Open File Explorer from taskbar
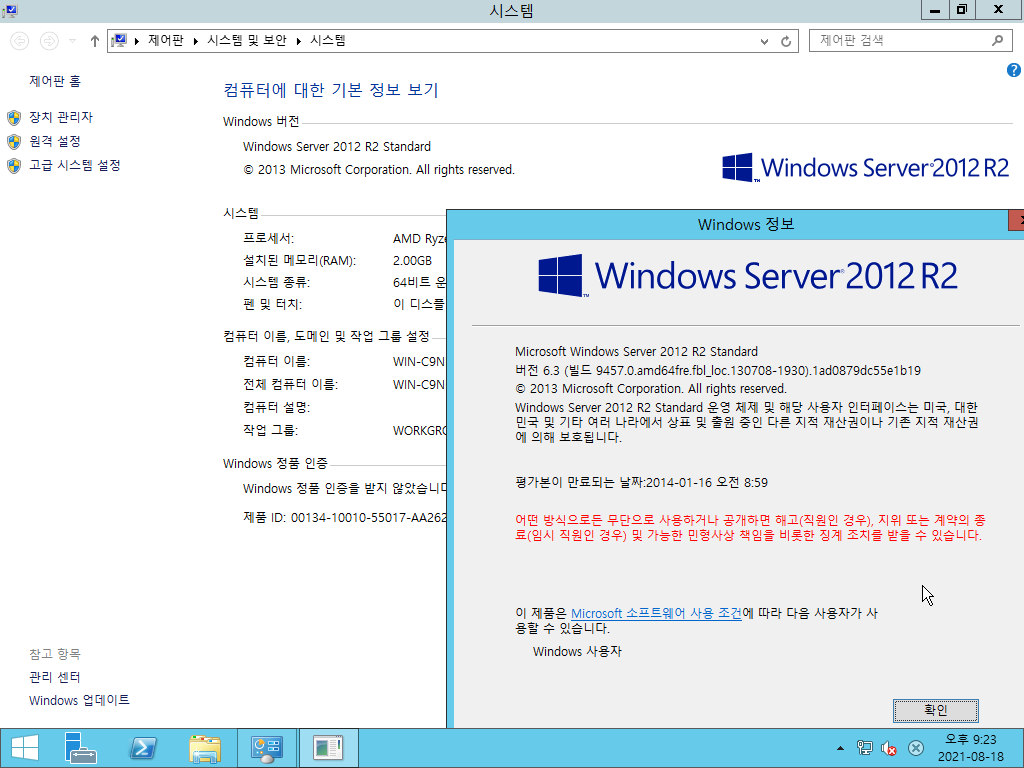Screen dimensions: 1024x768 click(204, 748)
